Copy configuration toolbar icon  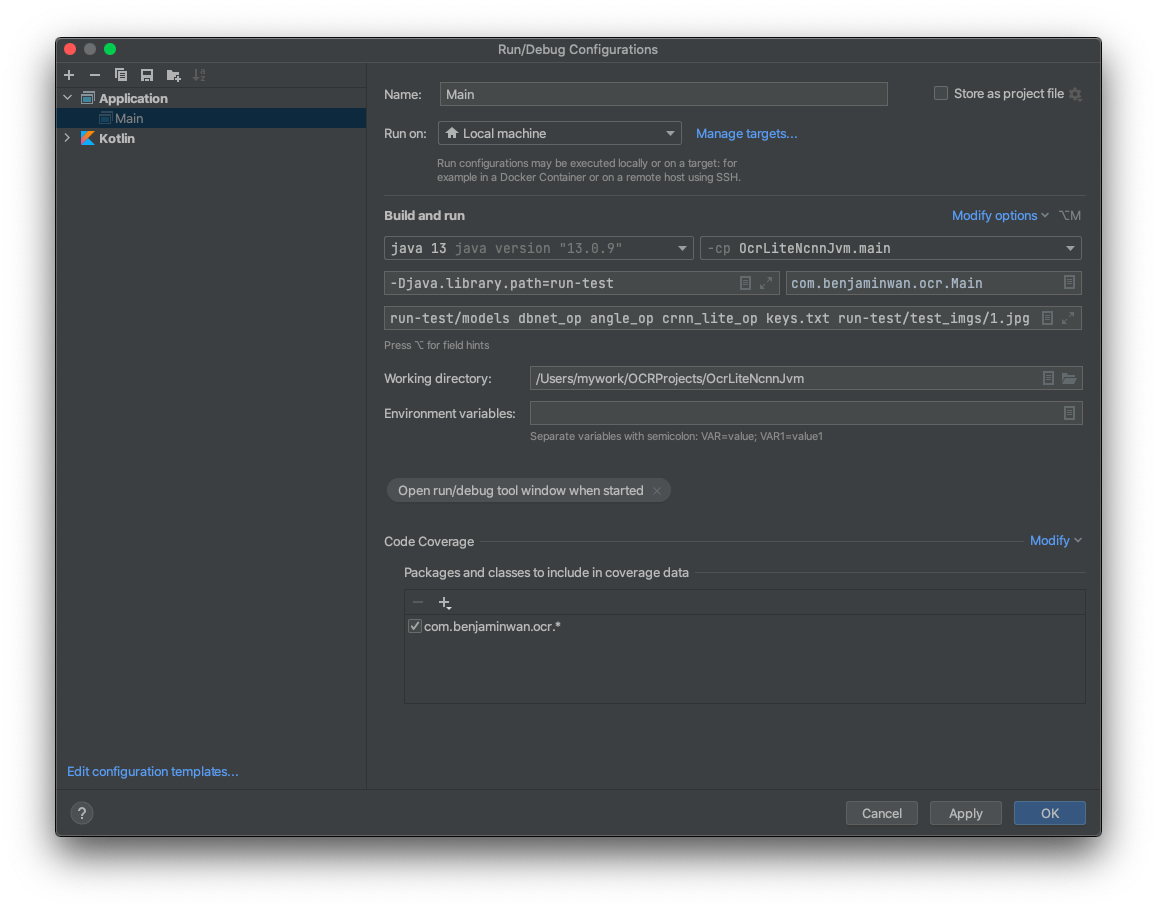121,75
